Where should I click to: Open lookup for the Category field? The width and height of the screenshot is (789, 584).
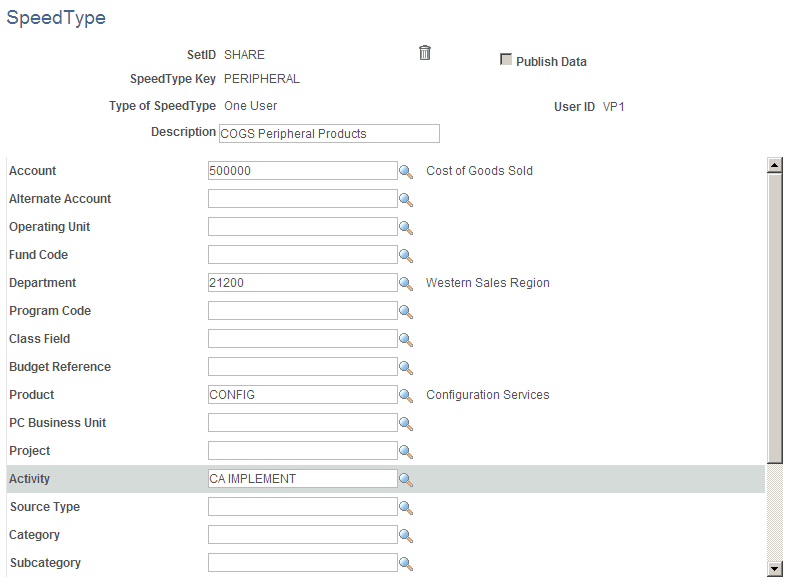(x=406, y=536)
